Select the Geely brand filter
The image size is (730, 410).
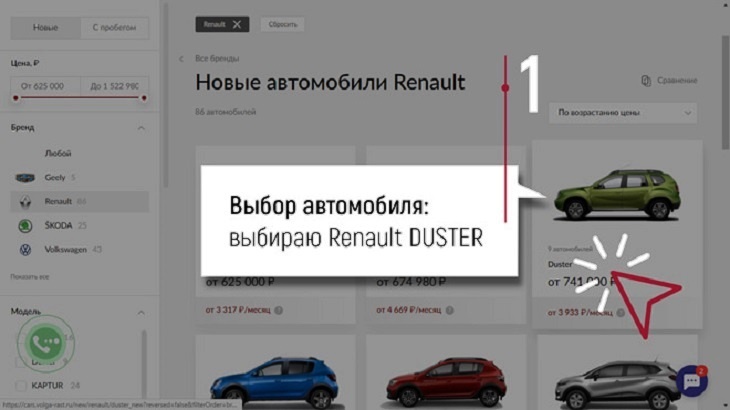(80, 177)
